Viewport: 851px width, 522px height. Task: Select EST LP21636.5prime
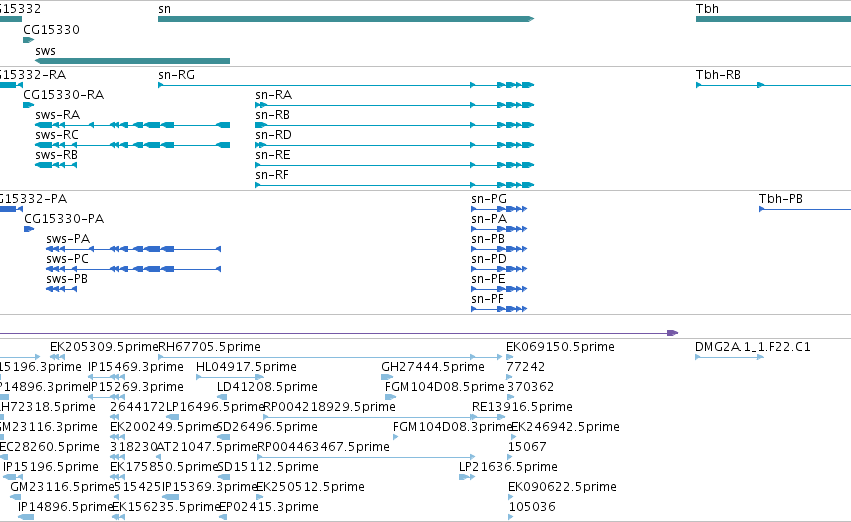[x=508, y=468]
